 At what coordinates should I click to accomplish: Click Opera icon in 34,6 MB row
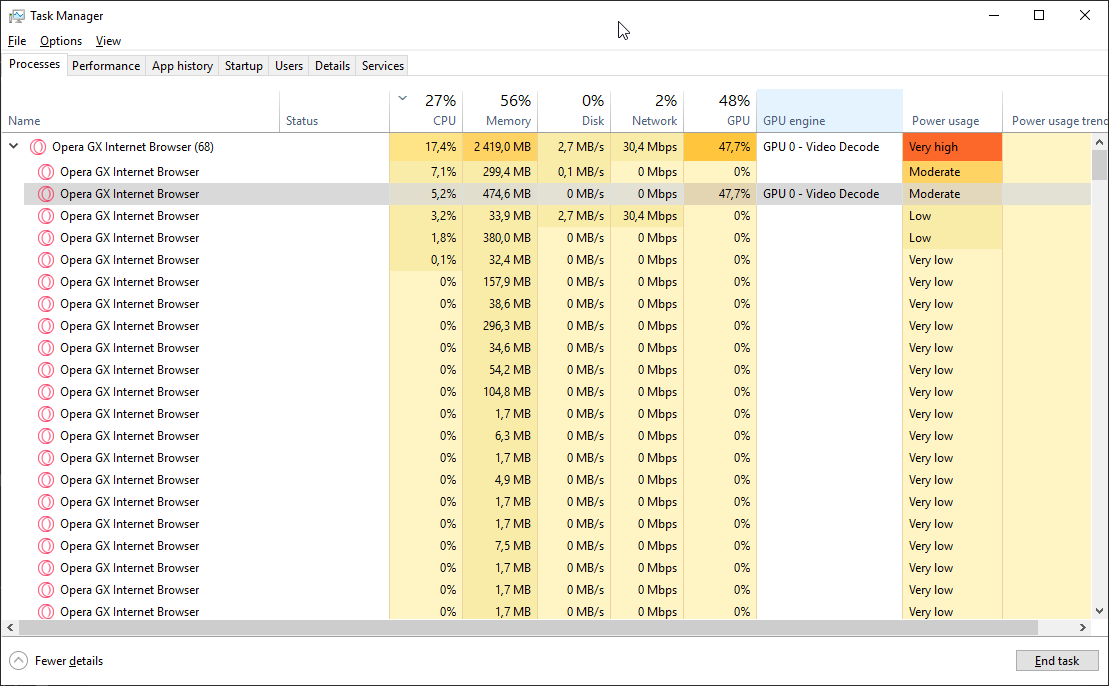[x=46, y=348]
